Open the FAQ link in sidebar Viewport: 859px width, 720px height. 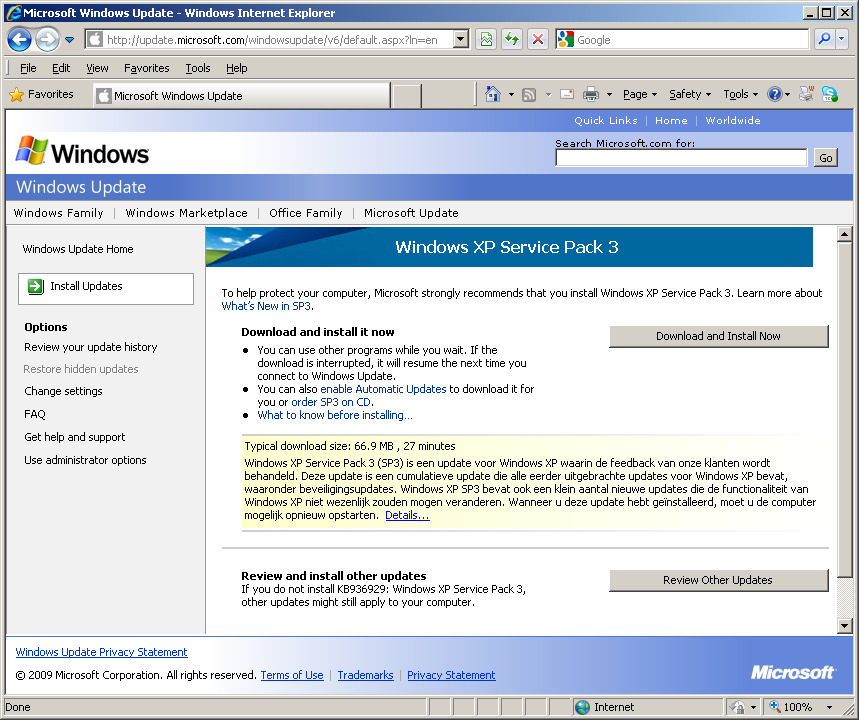35,414
